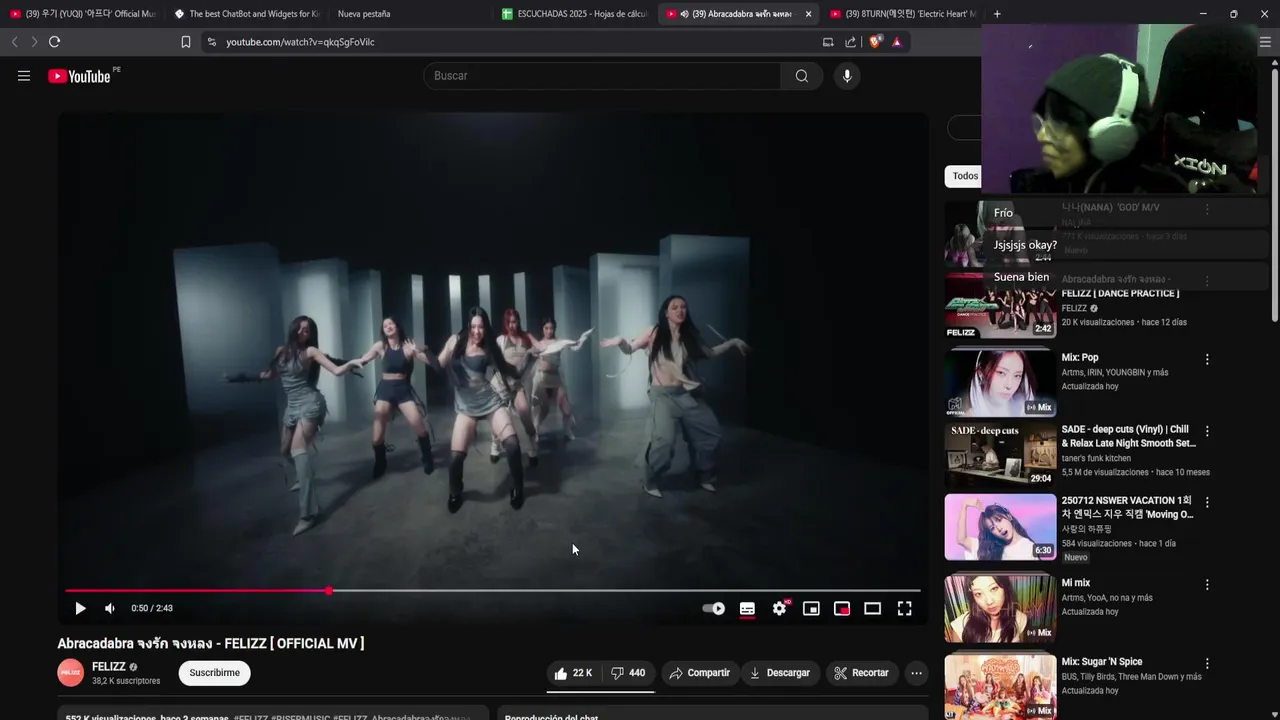Subscribe with the Suscribirme button

click(x=215, y=673)
